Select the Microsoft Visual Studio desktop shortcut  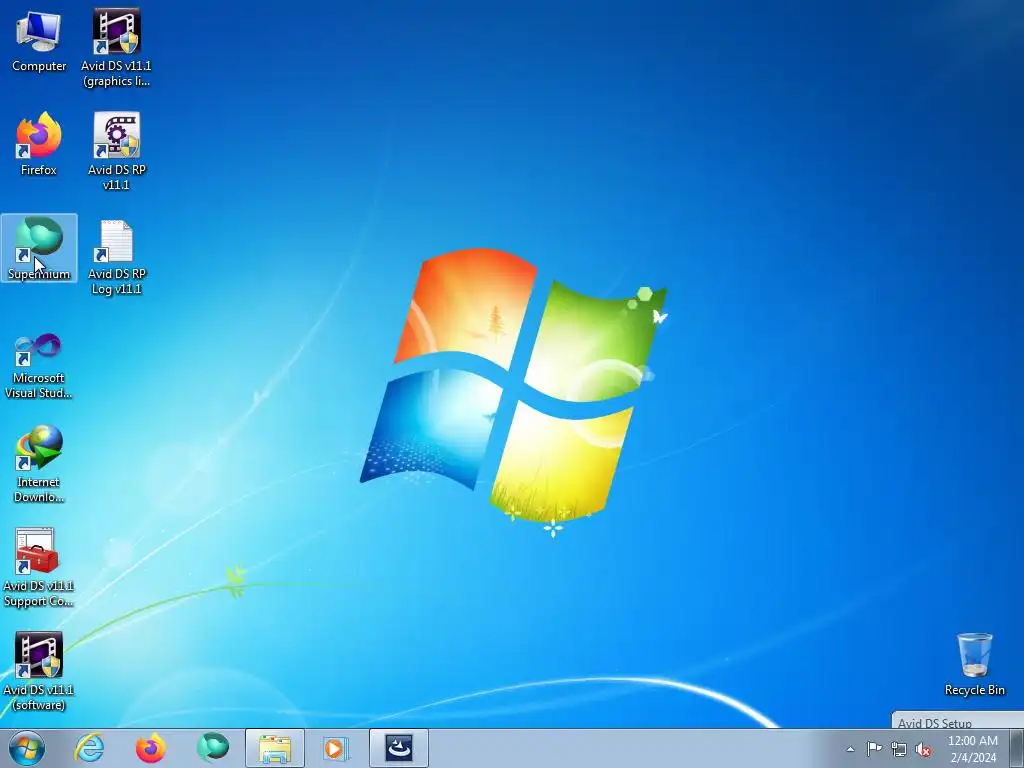tap(39, 366)
